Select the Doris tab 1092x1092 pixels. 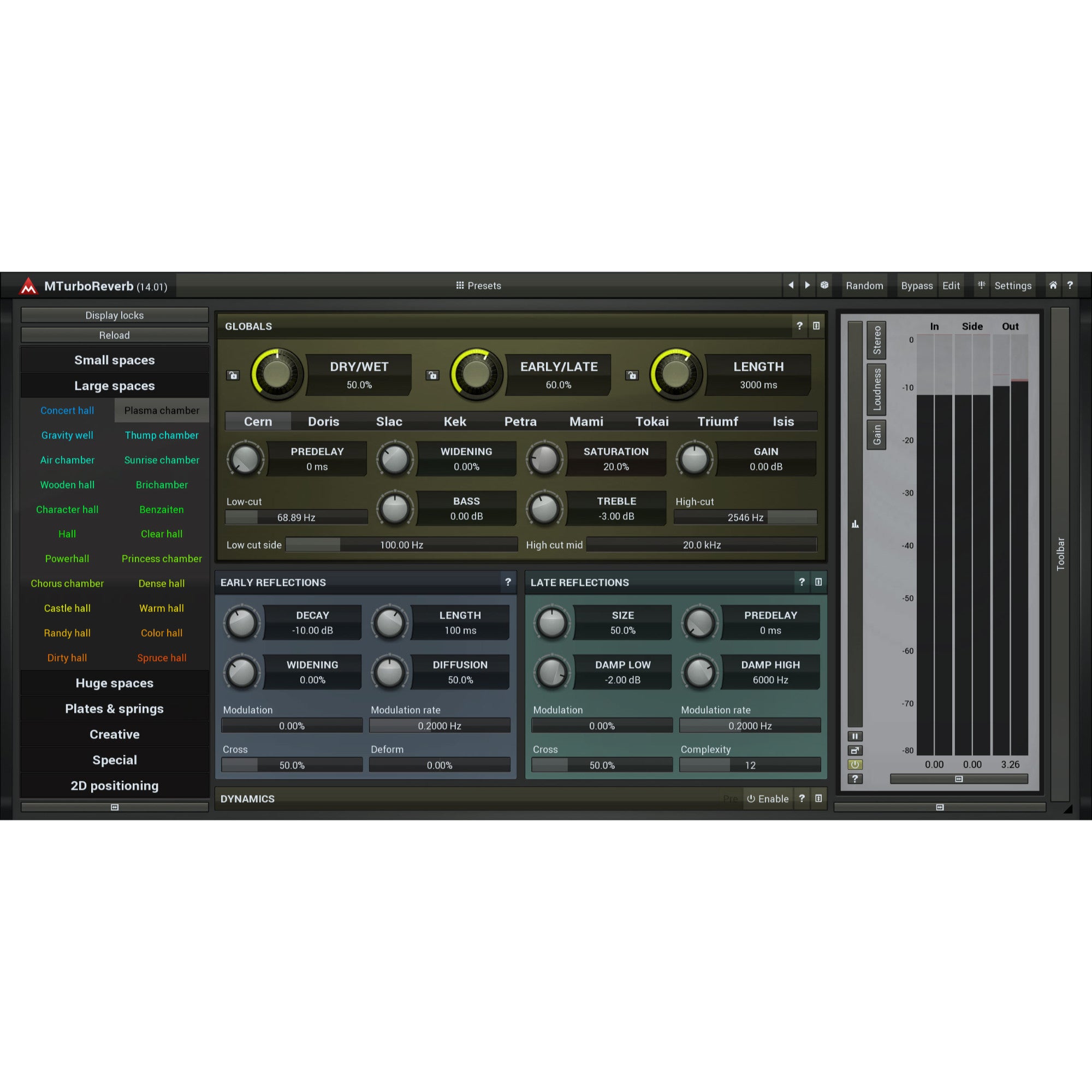pyautogui.click(x=324, y=421)
